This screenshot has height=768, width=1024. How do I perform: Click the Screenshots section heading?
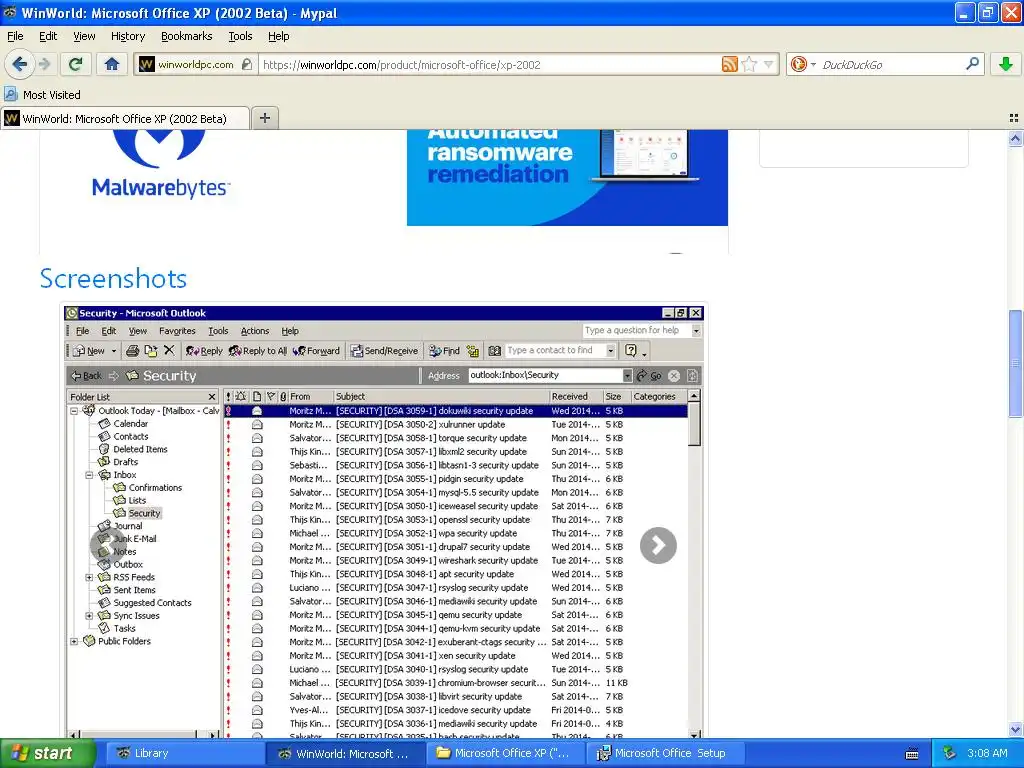tap(114, 278)
